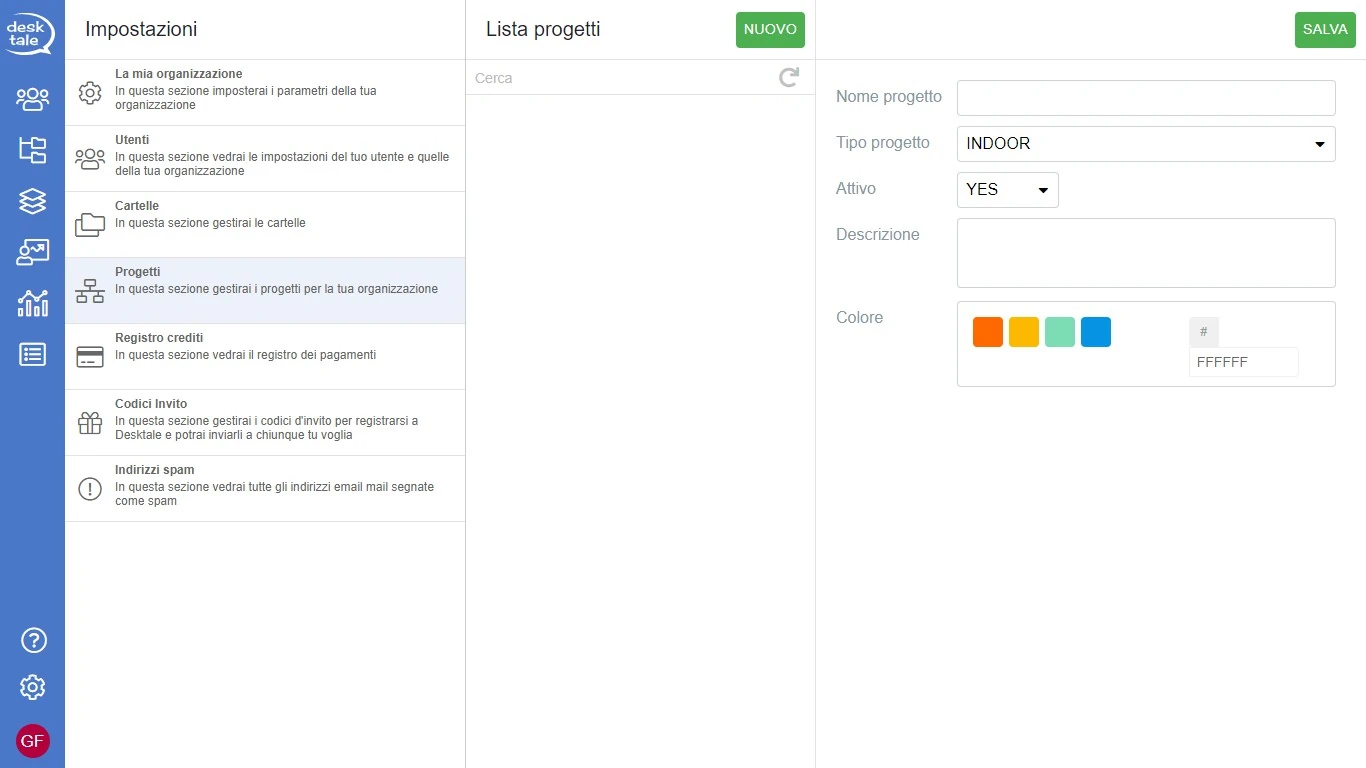1366x768 pixels.
Task: Click the credit card icon beside Registro crediti
Action: 90,357
